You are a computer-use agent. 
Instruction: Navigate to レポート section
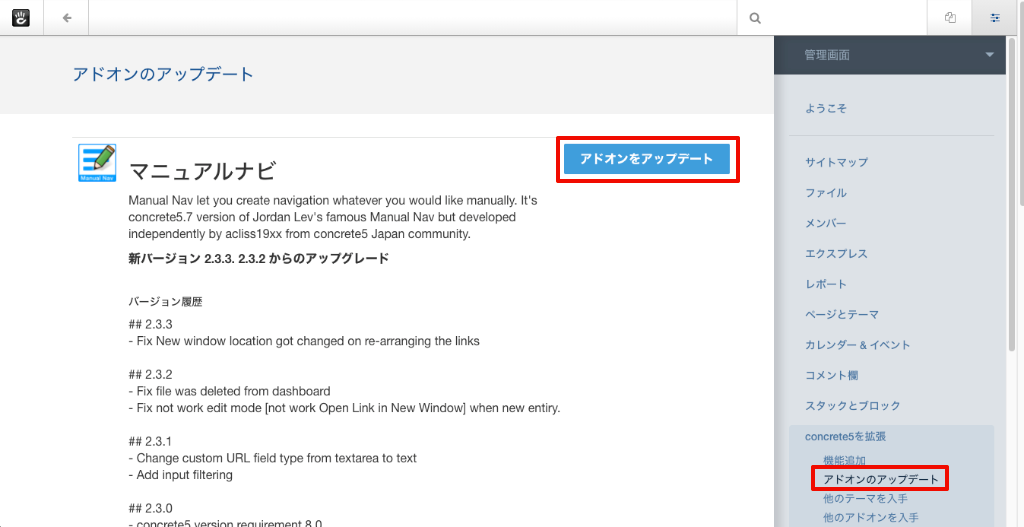tap(826, 284)
